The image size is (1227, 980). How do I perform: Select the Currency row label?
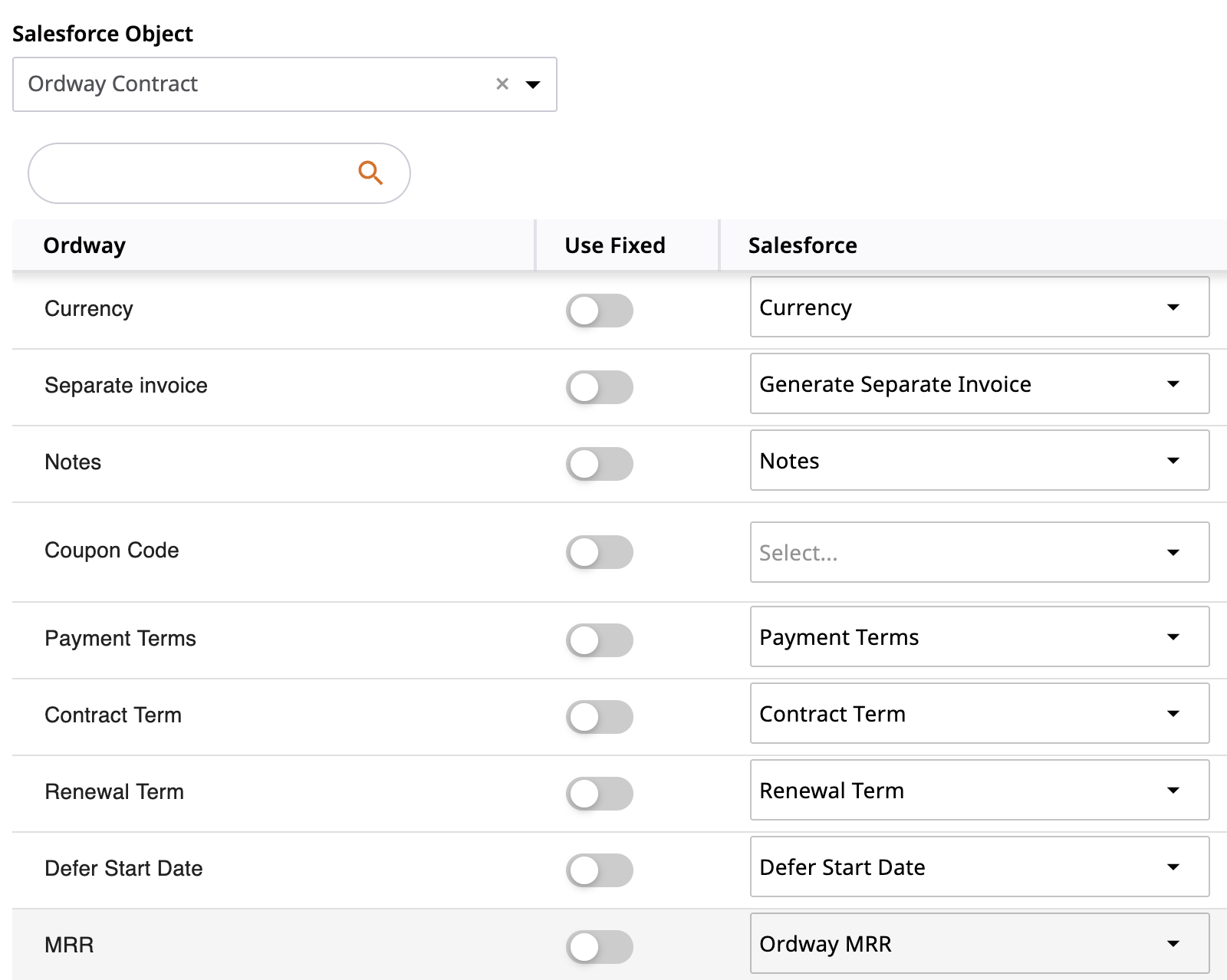tap(89, 309)
